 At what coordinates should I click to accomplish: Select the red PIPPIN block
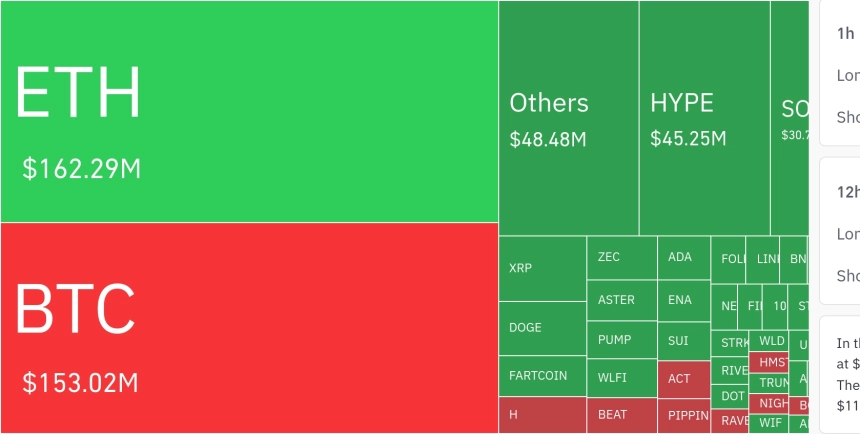[x=683, y=415]
